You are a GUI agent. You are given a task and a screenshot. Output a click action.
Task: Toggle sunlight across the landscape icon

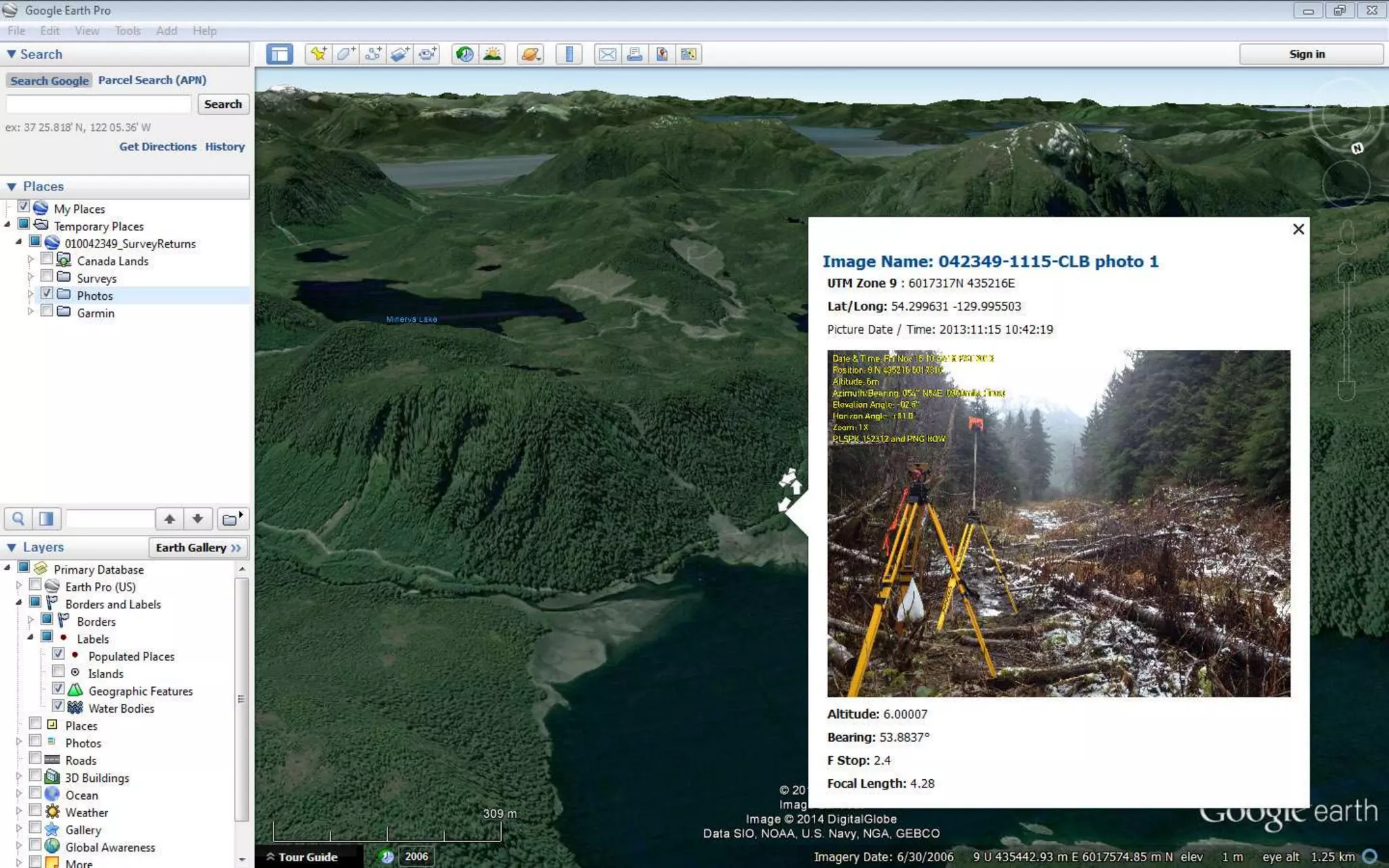click(492, 54)
